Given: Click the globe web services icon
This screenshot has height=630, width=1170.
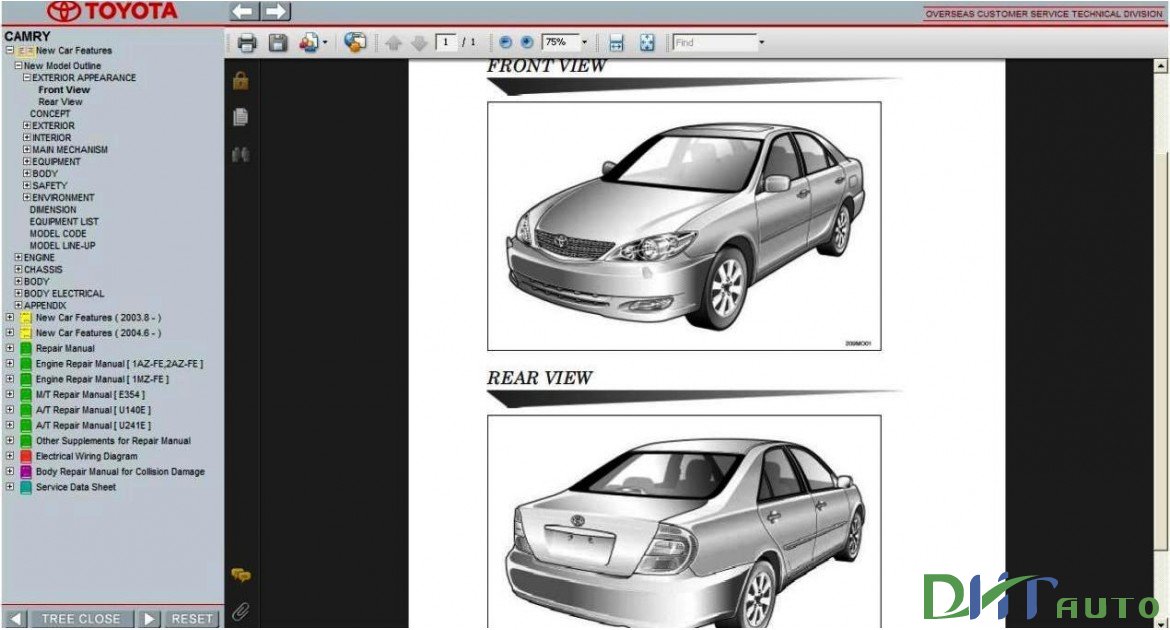Looking at the screenshot, I should [x=355, y=43].
